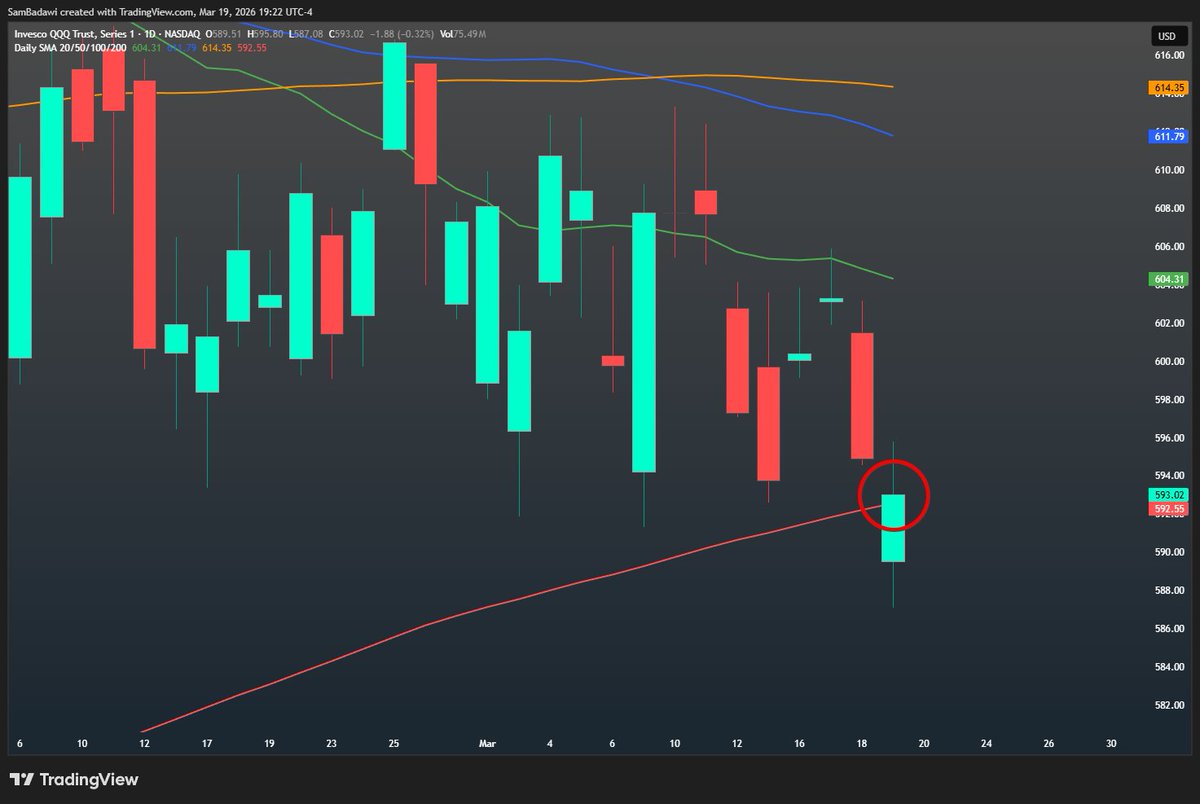Click the Mar label on time axis
This screenshot has width=1200, height=804.
[488, 744]
